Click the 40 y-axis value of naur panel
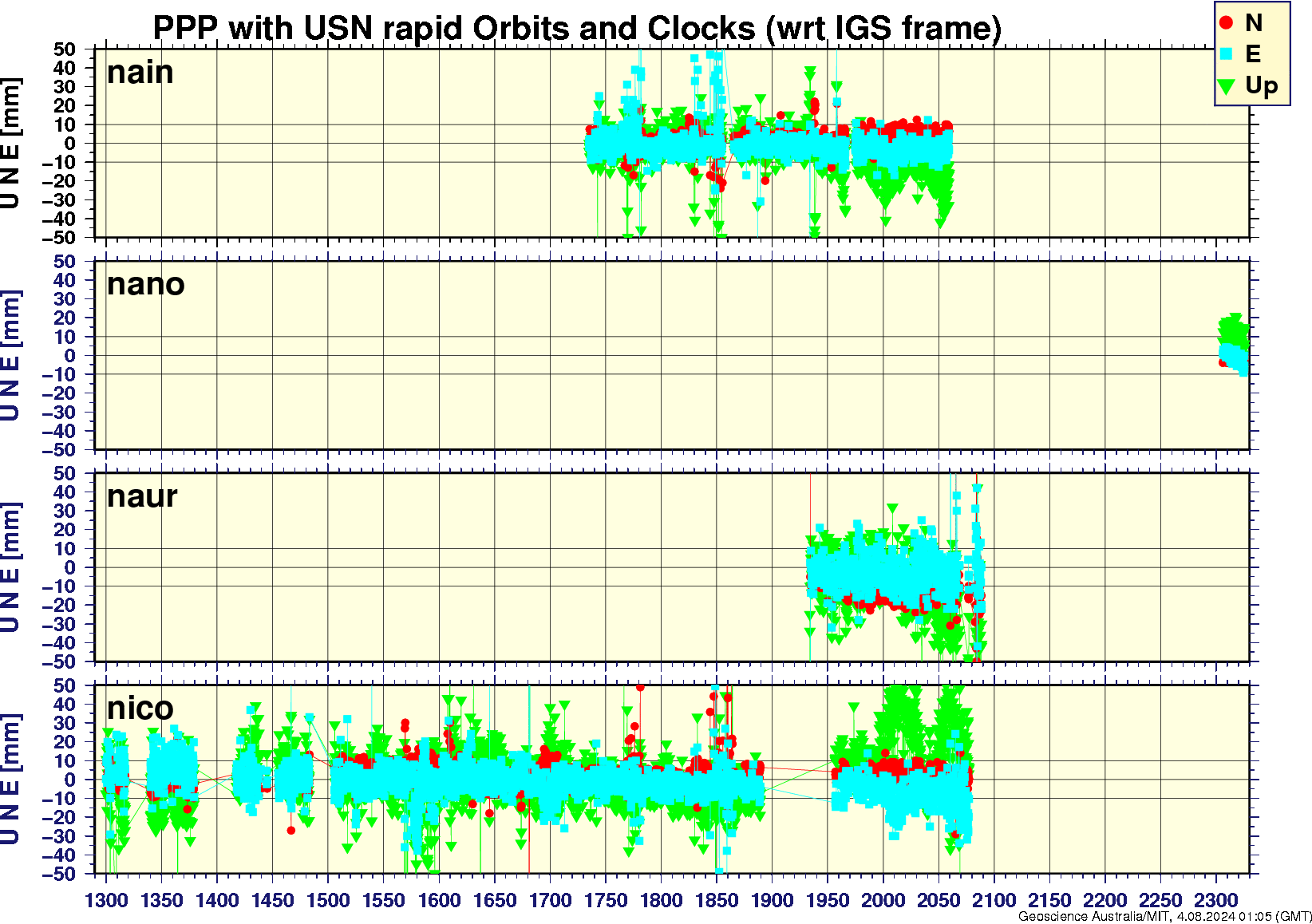1312x924 pixels. tap(65, 492)
